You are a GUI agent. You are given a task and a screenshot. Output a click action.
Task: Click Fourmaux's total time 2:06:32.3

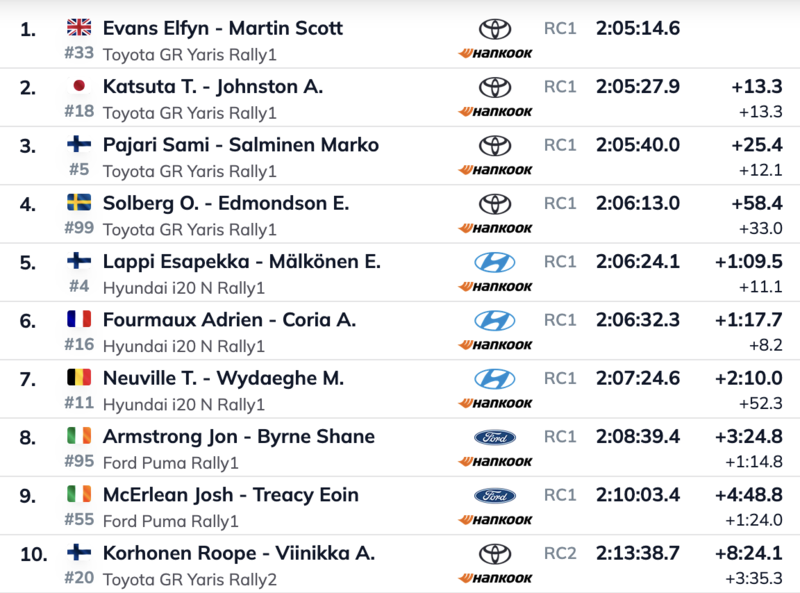[637, 320]
